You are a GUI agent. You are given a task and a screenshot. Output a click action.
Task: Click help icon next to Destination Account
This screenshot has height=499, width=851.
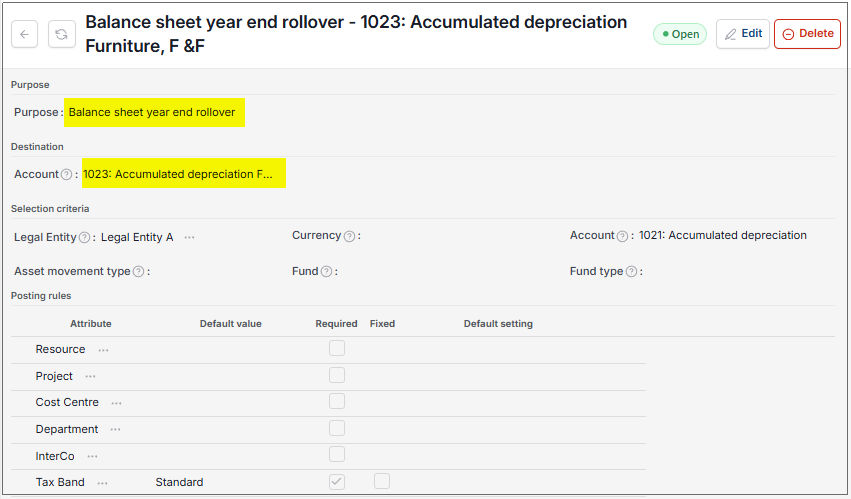point(66,174)
